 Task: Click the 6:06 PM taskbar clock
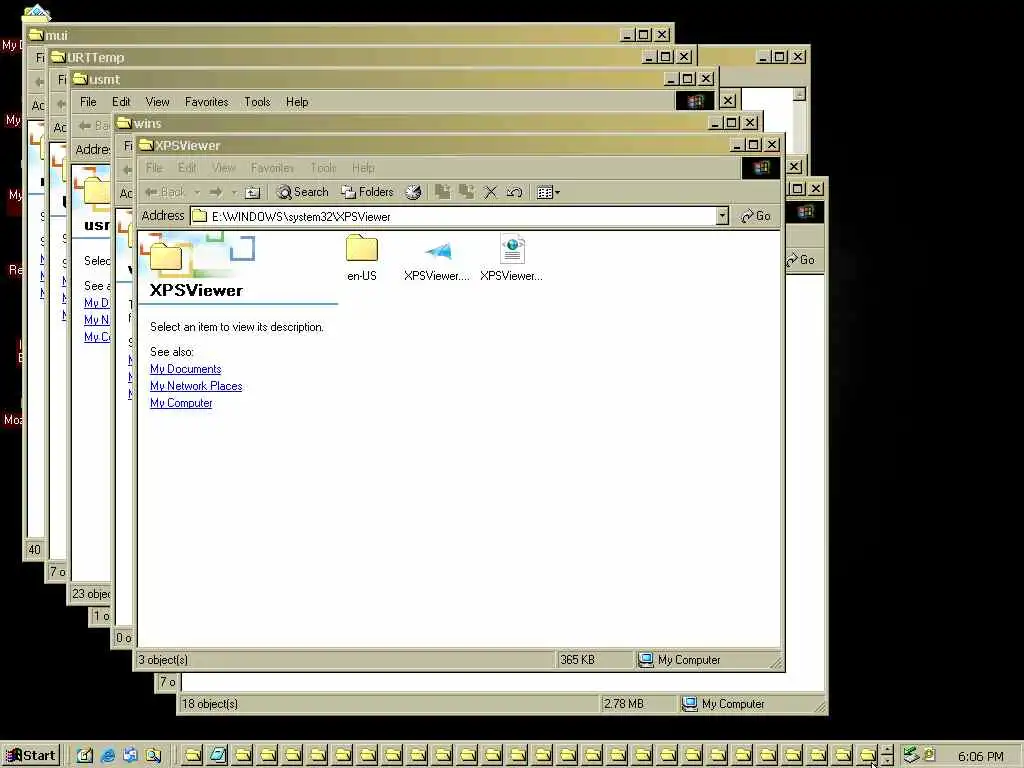[x=980, y=756]
